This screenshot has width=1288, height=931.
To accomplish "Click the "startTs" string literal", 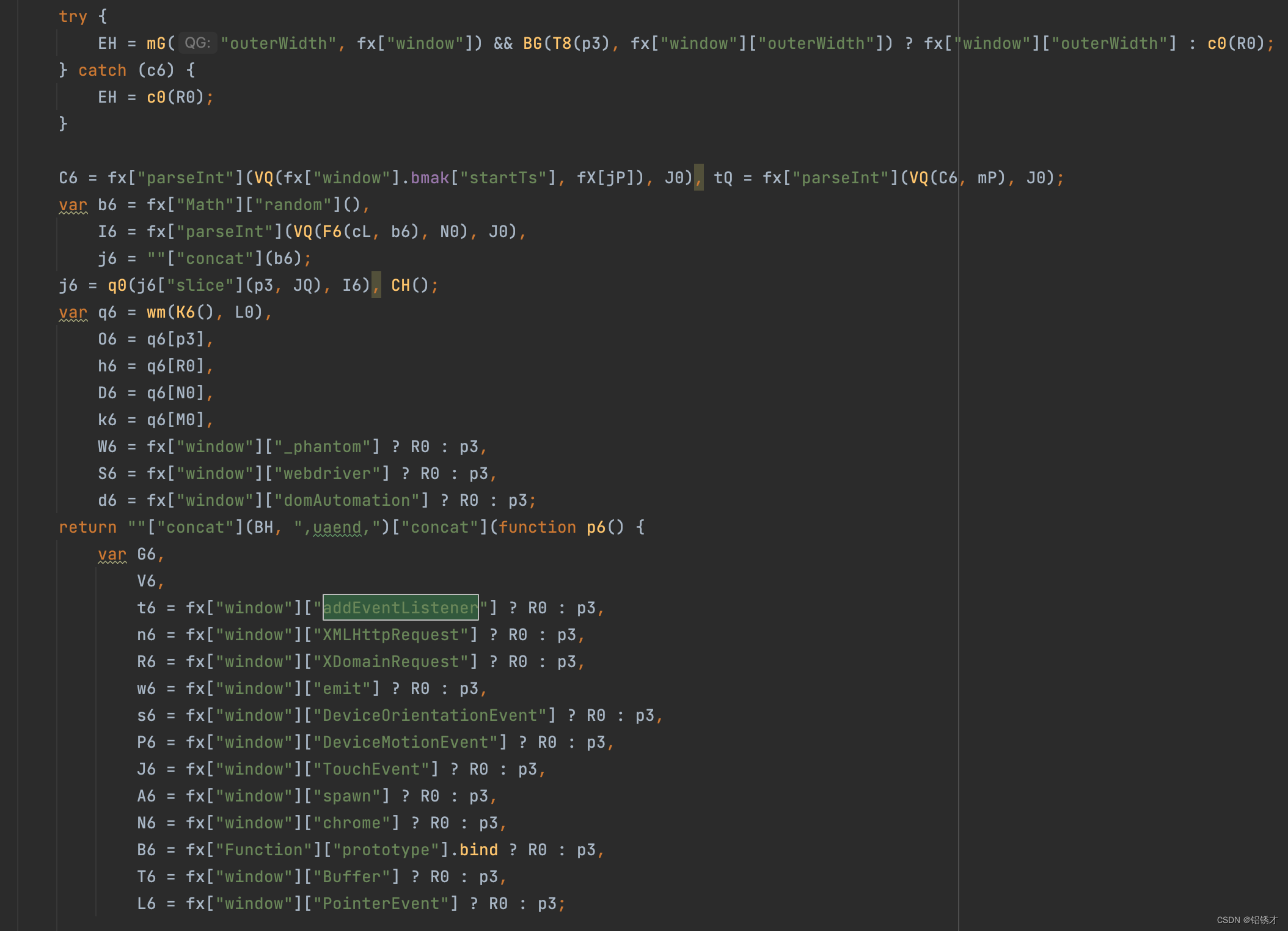I will (x=503, y=178).
